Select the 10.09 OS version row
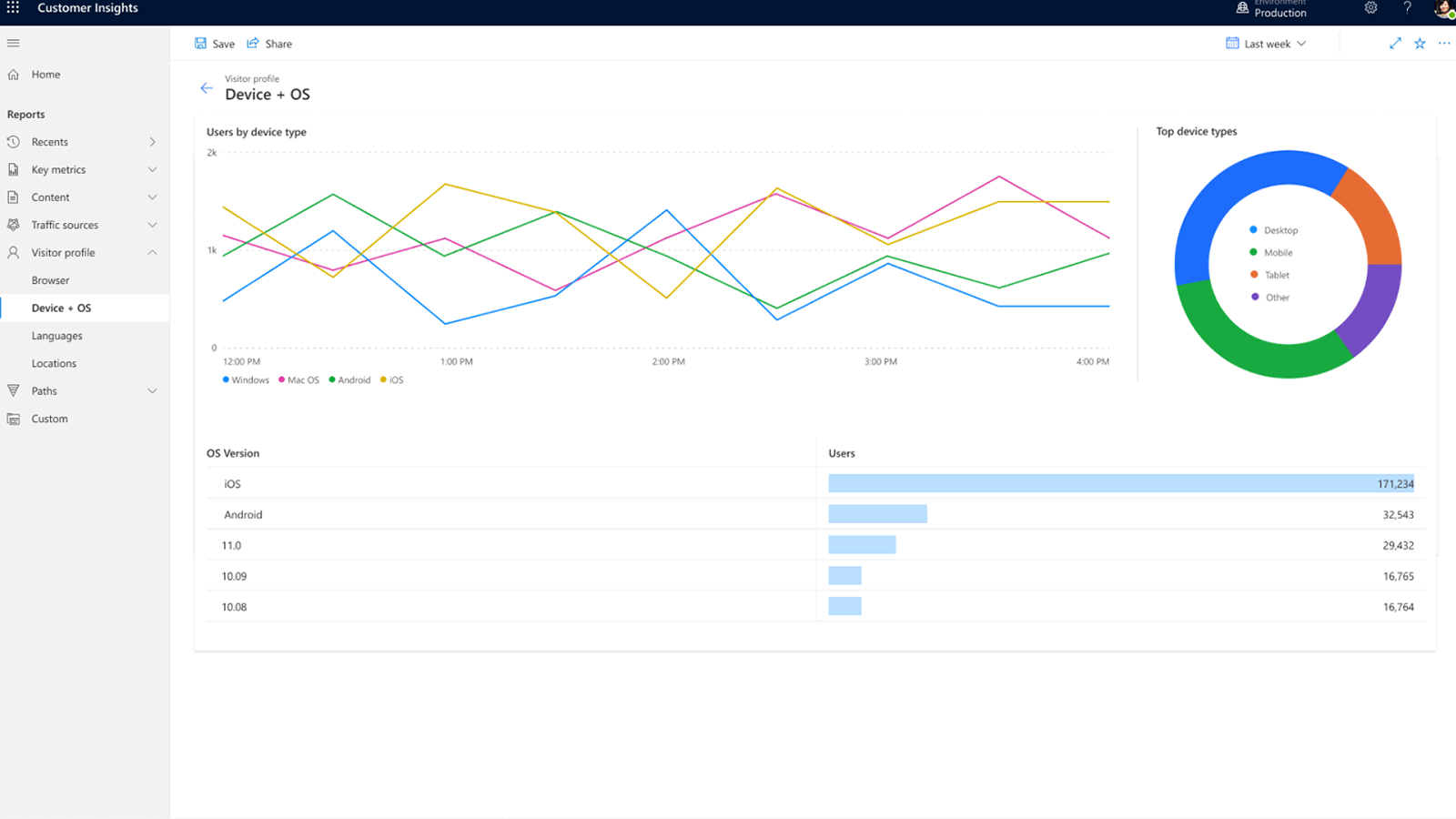The image size is (1456, 819). (x=815, y=576)
